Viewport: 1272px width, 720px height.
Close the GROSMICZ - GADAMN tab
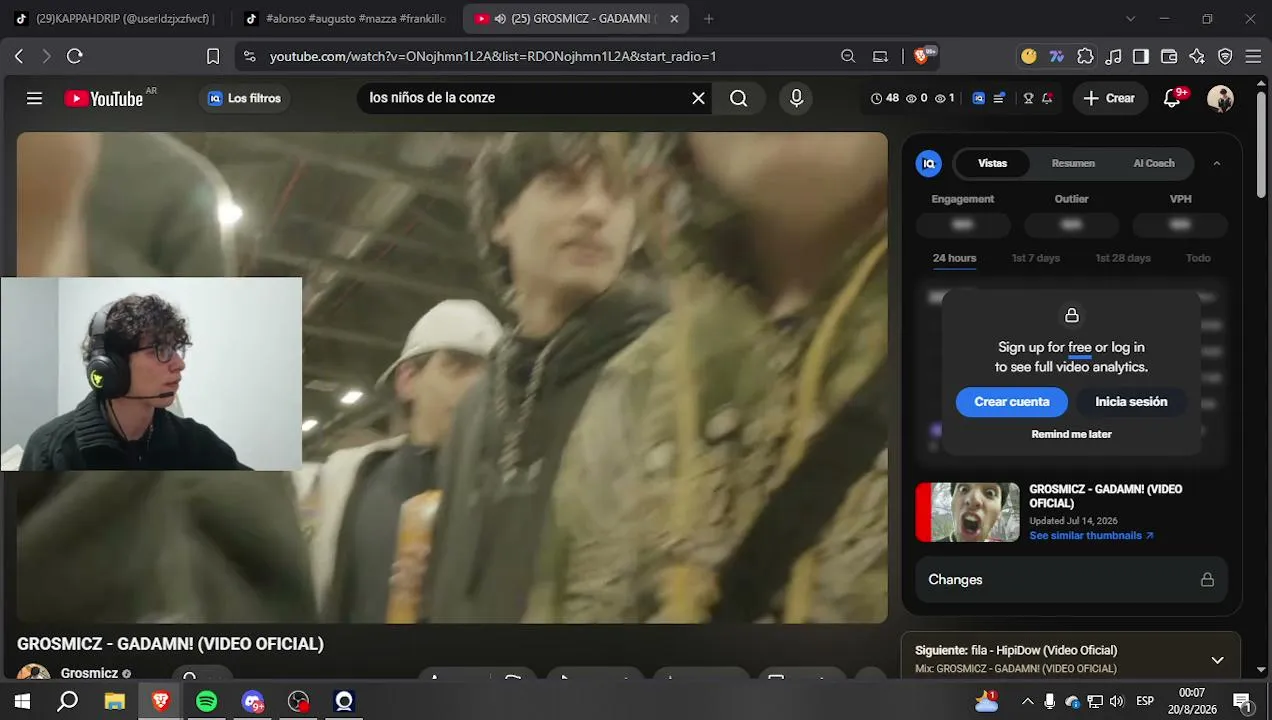[674, 18]
